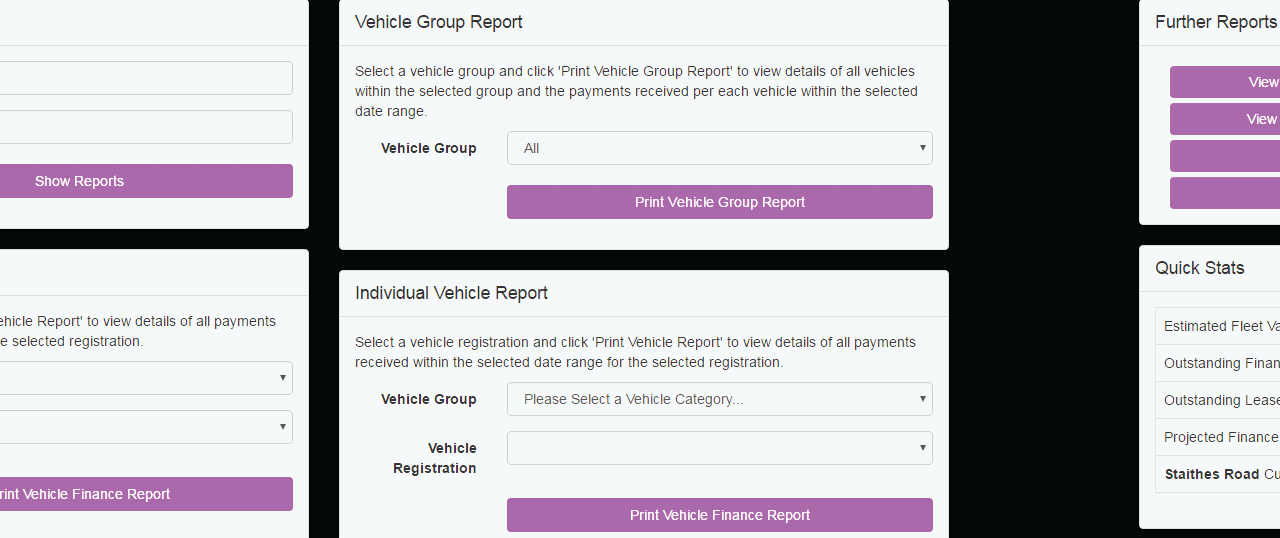1280x538 pixels.
Task: Click the upper empty field above Show Reports
Action: point(146,78)
